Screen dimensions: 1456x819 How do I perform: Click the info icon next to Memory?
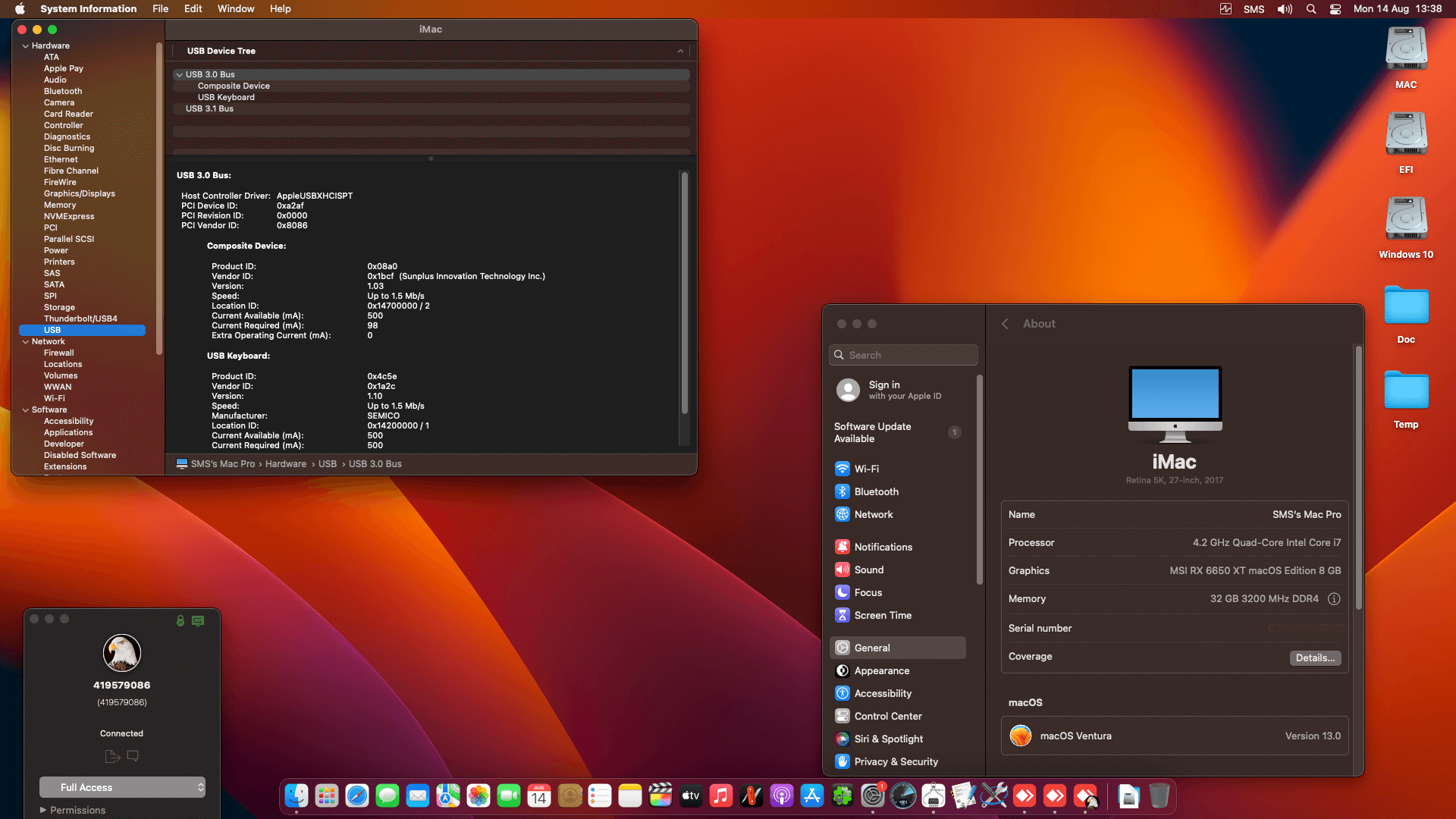coord(1335,599)
